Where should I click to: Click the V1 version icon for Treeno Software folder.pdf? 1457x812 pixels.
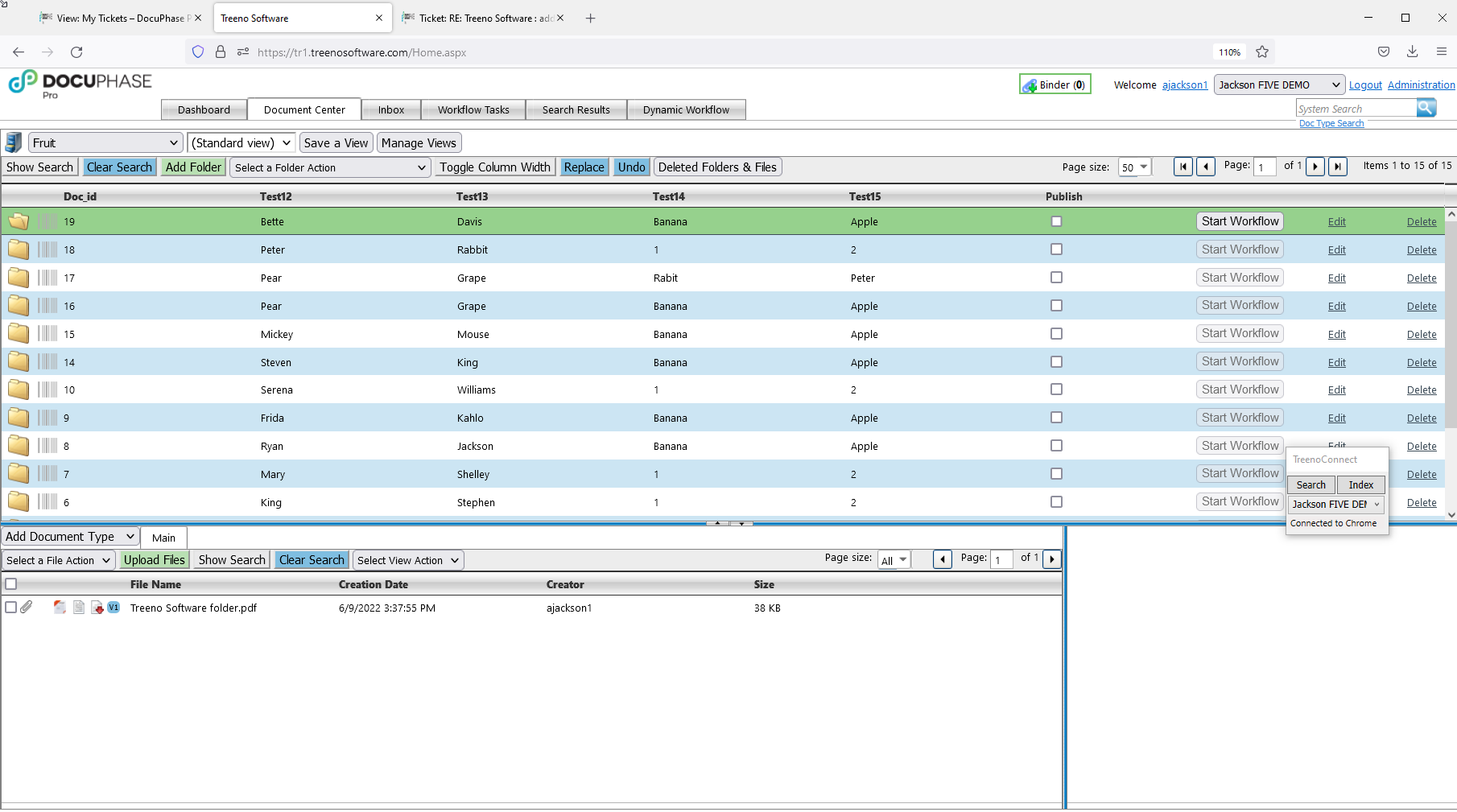114,608
